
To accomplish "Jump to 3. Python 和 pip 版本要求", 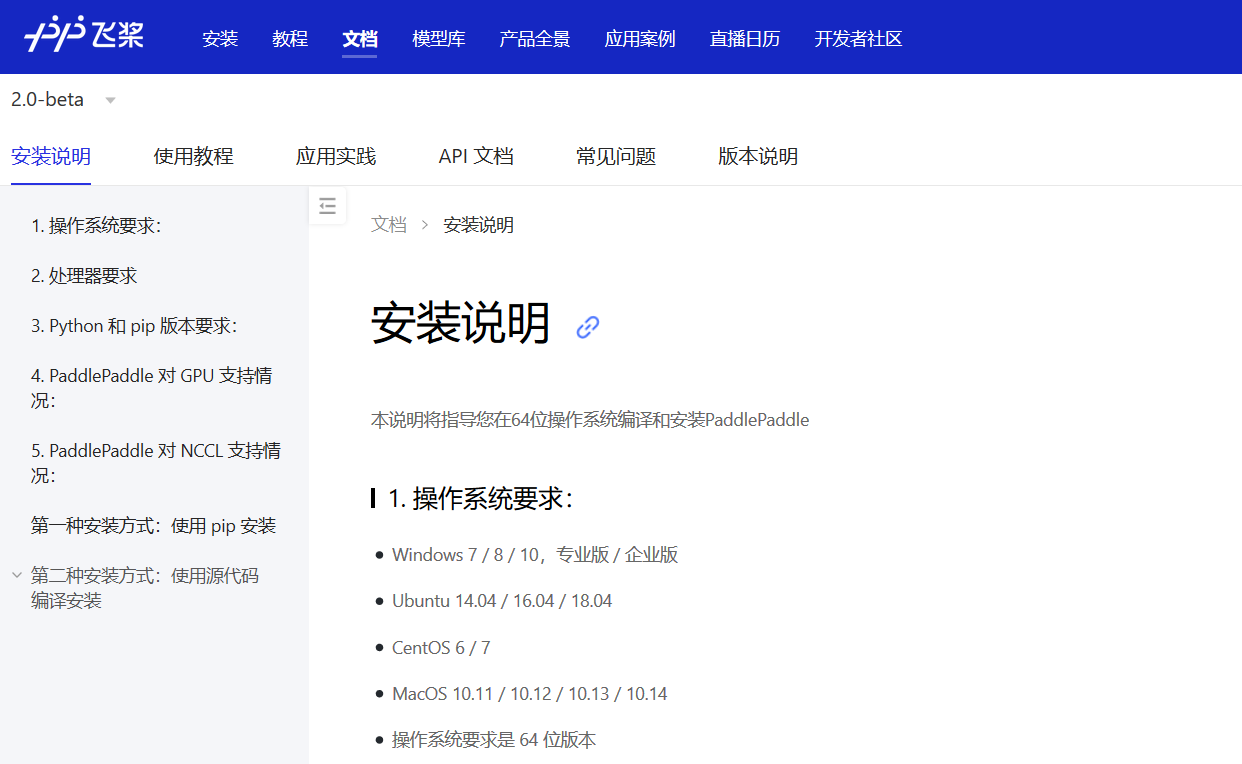I will (134, 326).
